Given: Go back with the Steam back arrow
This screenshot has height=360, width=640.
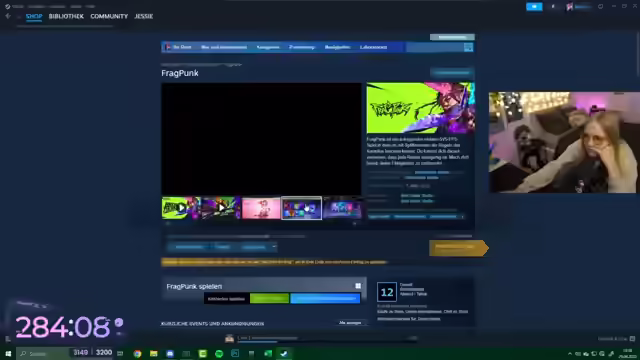Looking at the screenshot, I should pos(8,16).
